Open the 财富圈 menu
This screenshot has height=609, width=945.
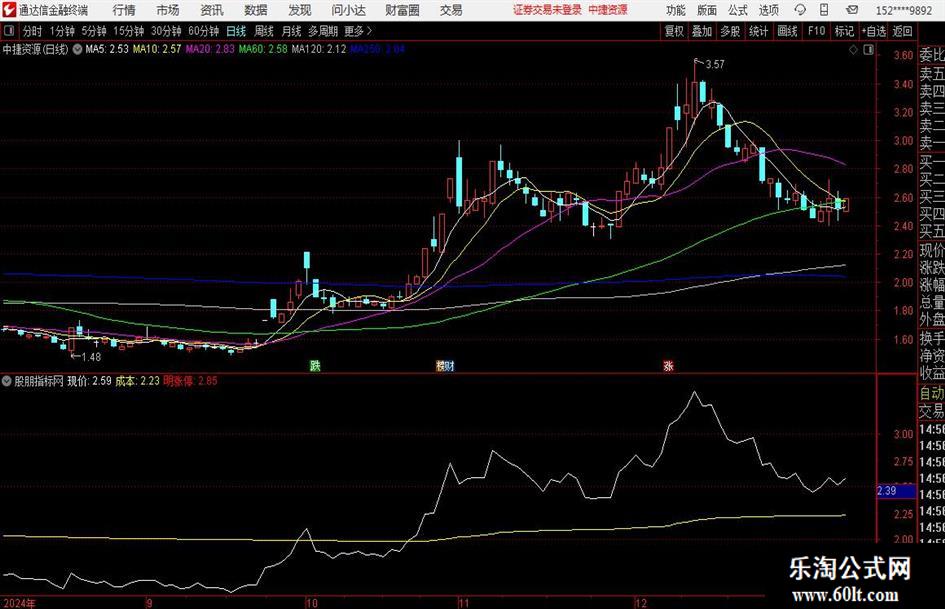coord(403,10)
